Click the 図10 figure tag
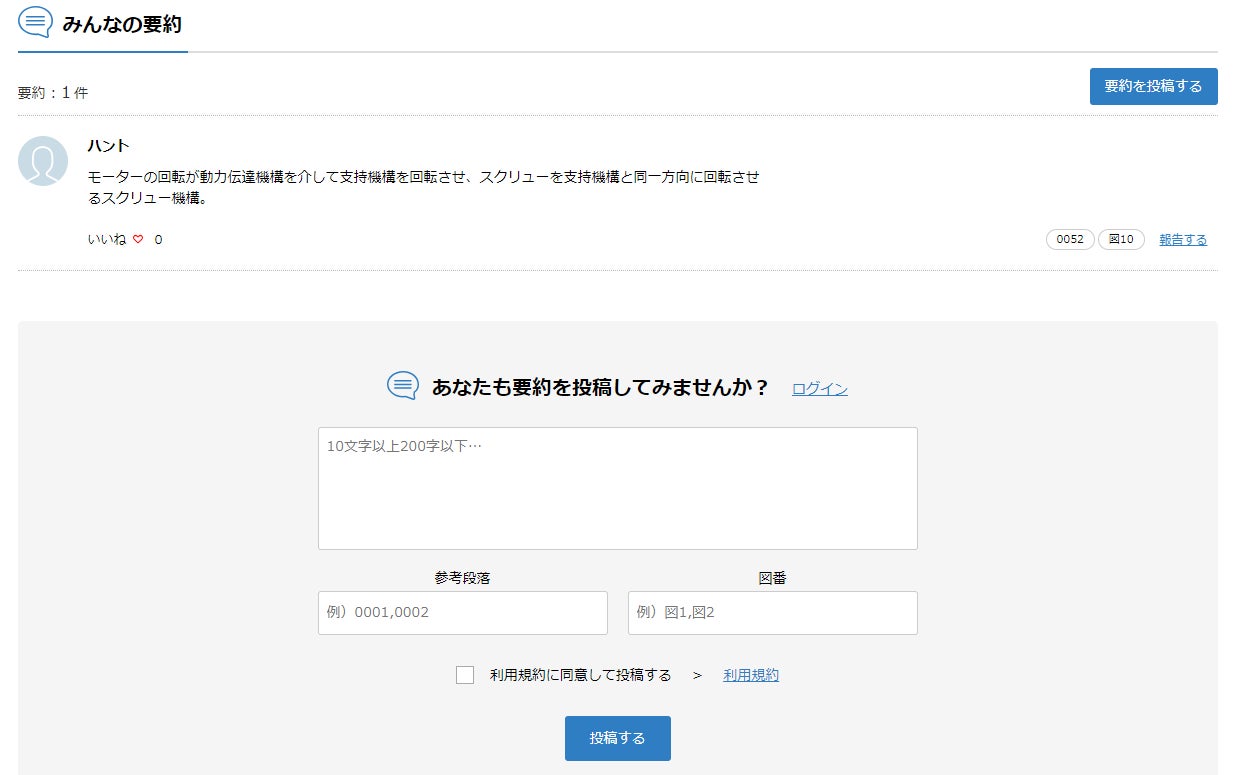1234x775 pixels. 1121,240
